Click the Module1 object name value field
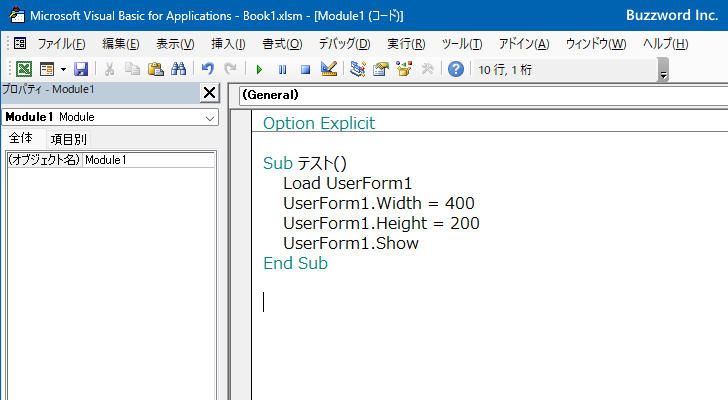The width and height of the screenshot is (728, 400). pyautogui.click(x=149, y=160)
